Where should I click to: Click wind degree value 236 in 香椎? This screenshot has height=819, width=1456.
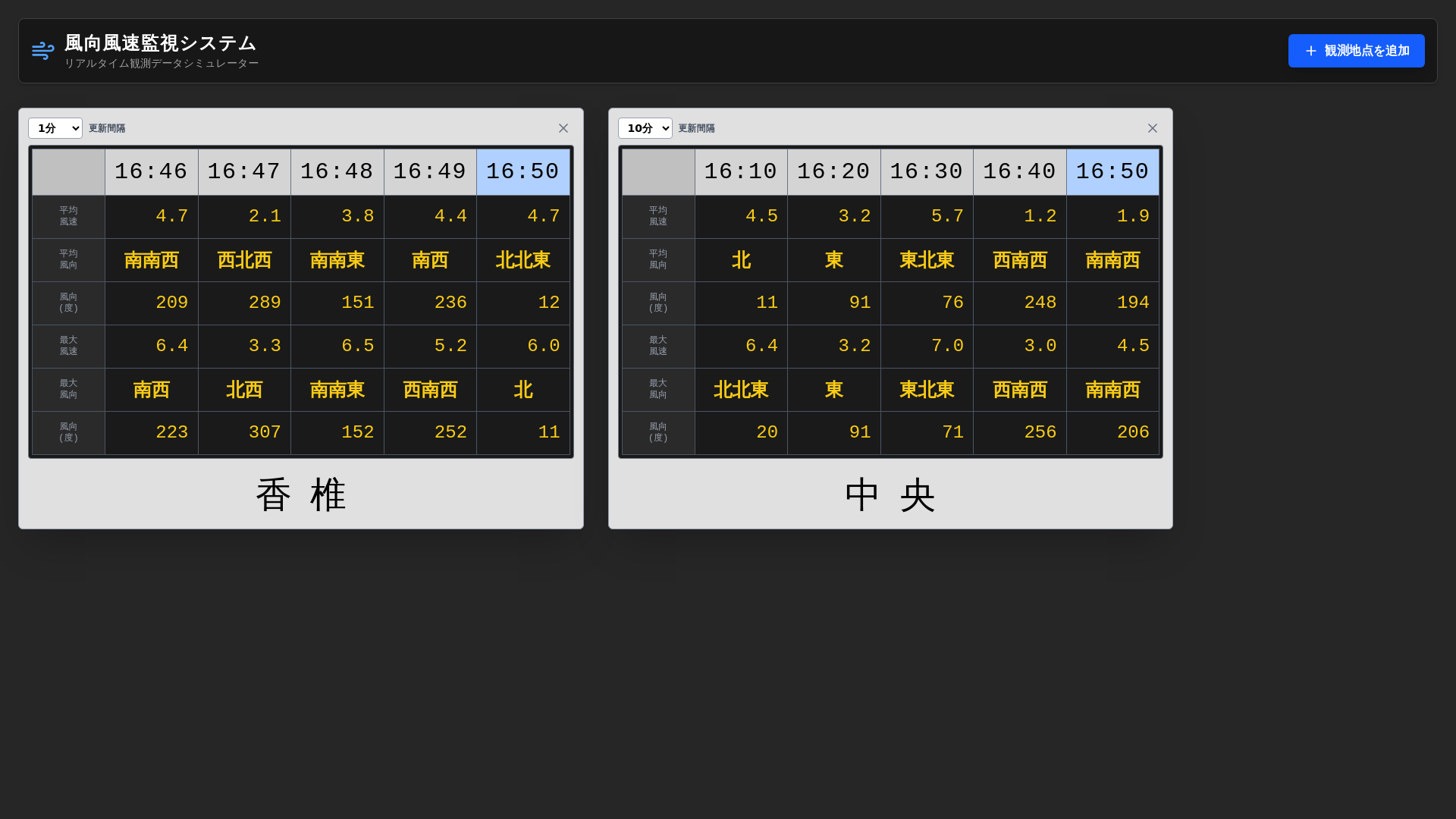click(430, 303)
